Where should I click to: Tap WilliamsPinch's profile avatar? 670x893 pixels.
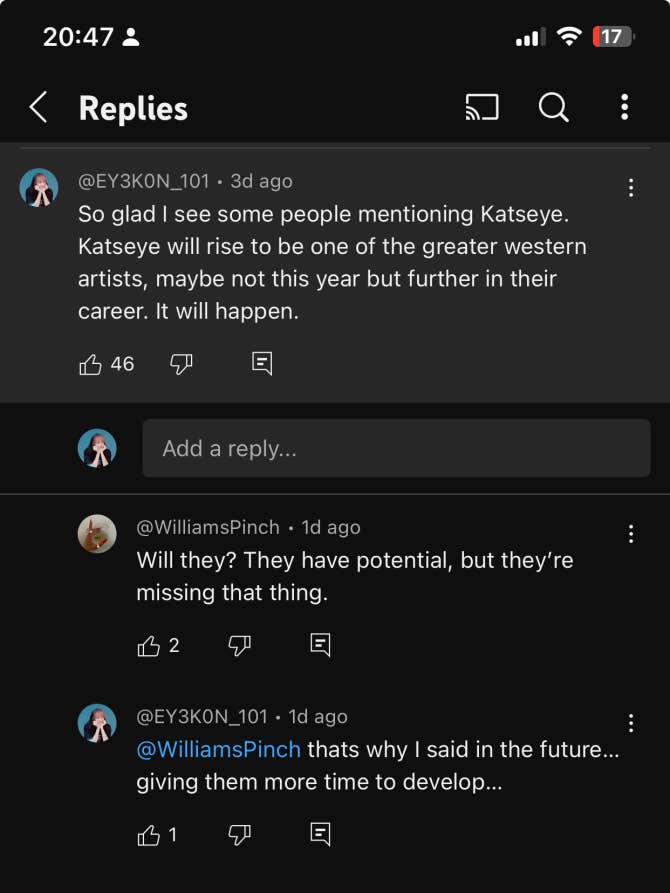coord(97,533)
